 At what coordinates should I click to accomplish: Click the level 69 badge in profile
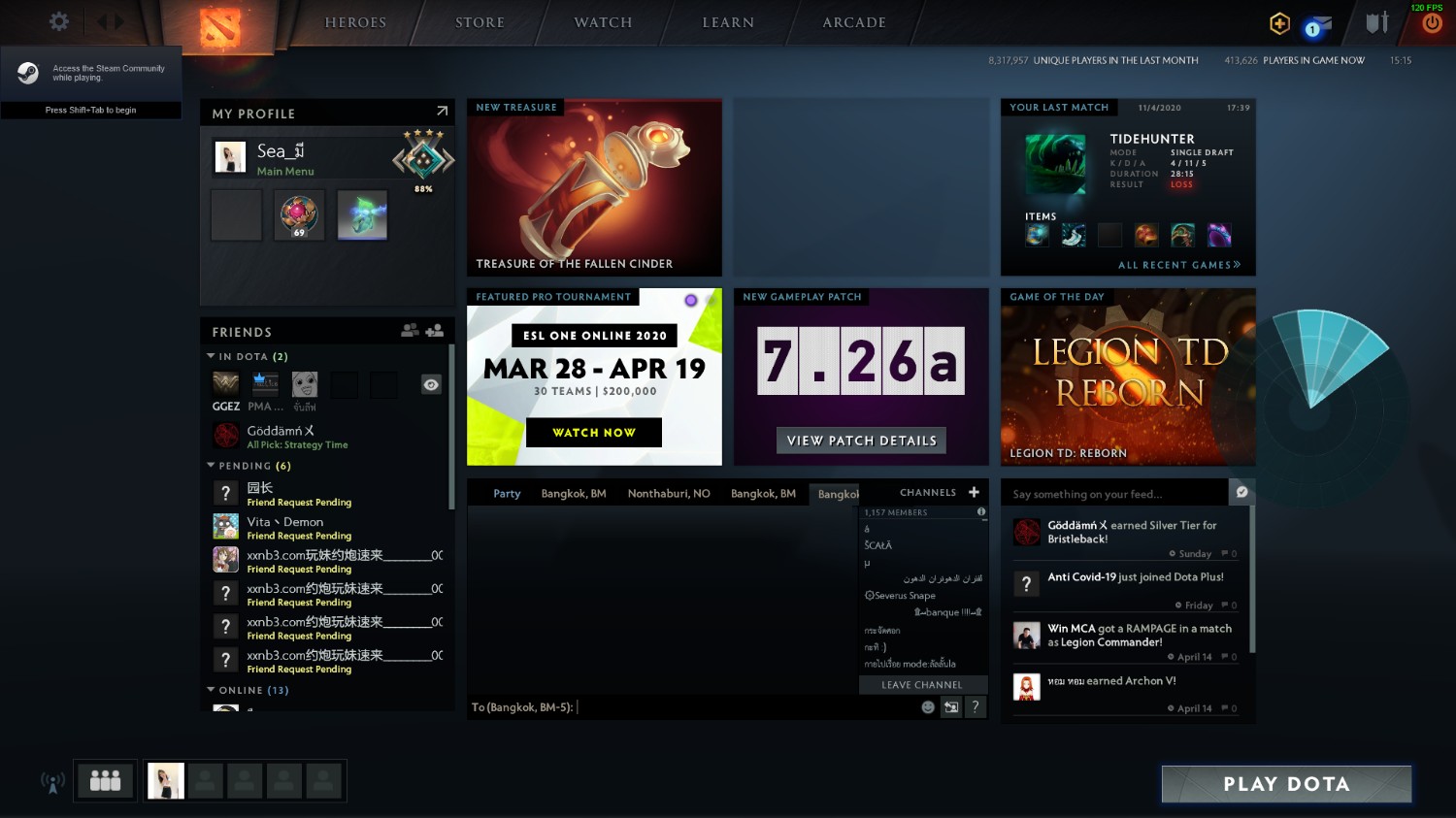[299, 214]
